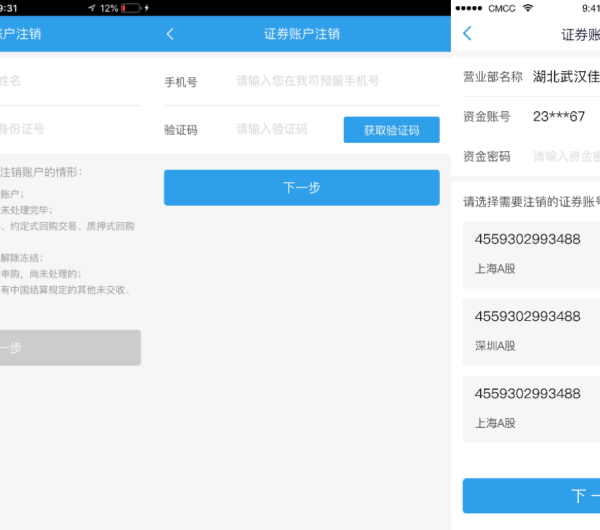Click the Wi-Fi icon next to CMCC
This screenshot has height=530, width=600.
pos(528,8)
